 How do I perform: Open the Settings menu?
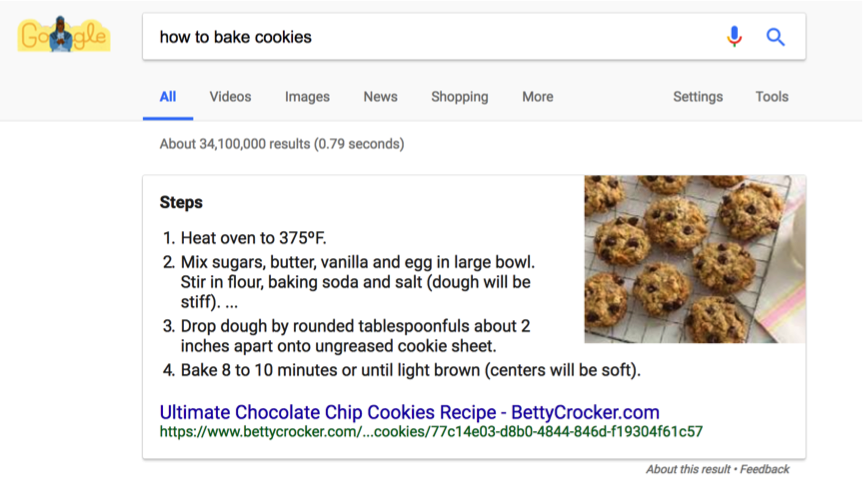click(698, 97)
